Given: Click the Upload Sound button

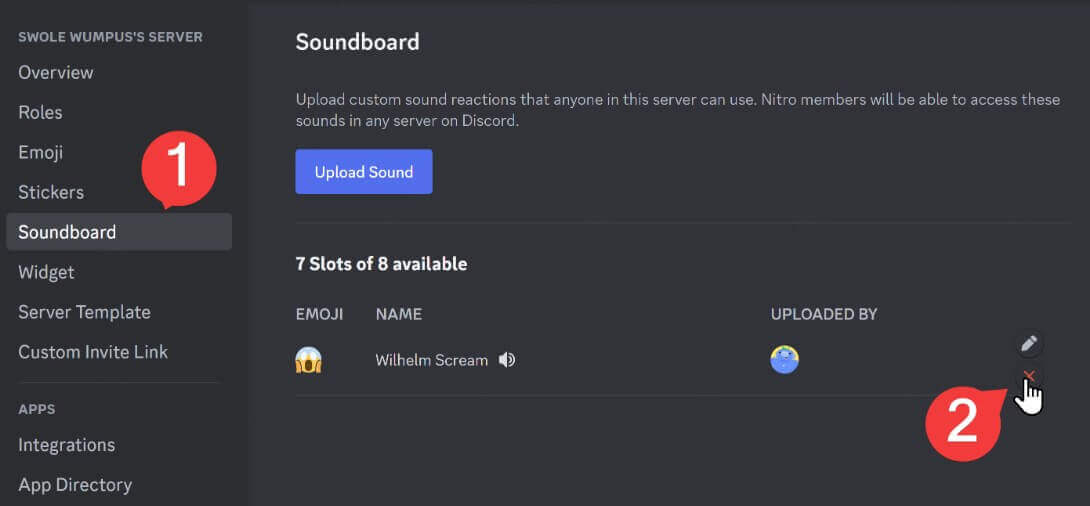Looking at the screenshot, I should 364,172.
